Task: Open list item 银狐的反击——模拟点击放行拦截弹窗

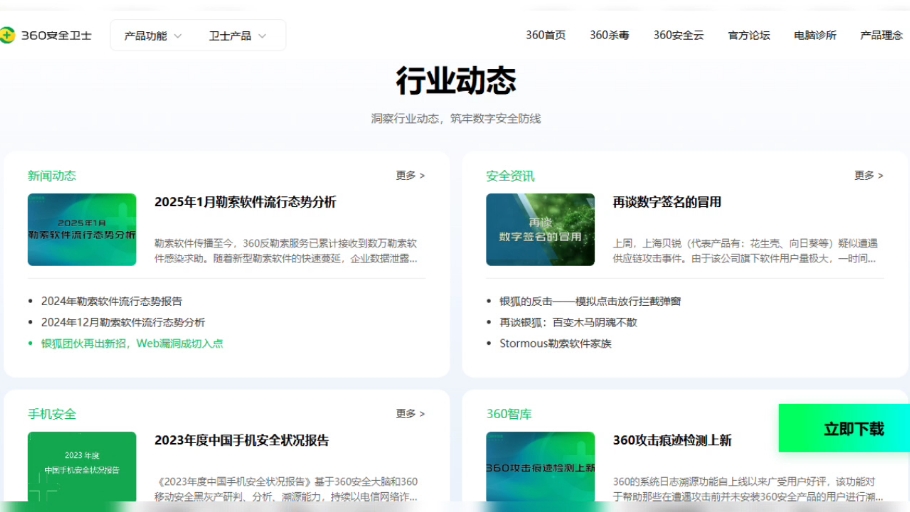Action: click(x=590, y=301)
